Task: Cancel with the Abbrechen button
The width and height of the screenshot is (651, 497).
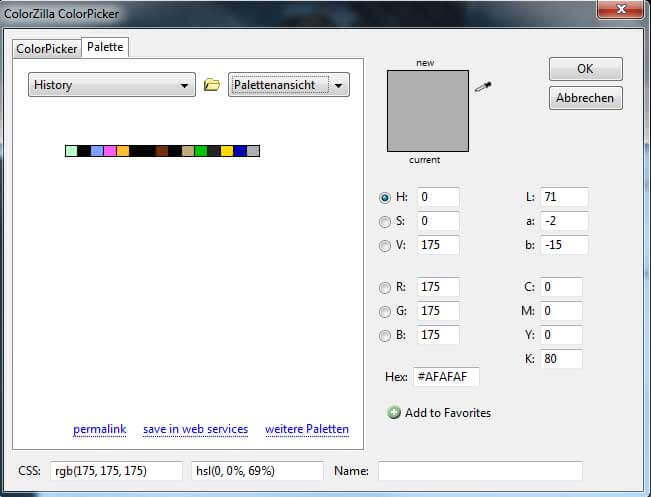Action: (585, 98)
